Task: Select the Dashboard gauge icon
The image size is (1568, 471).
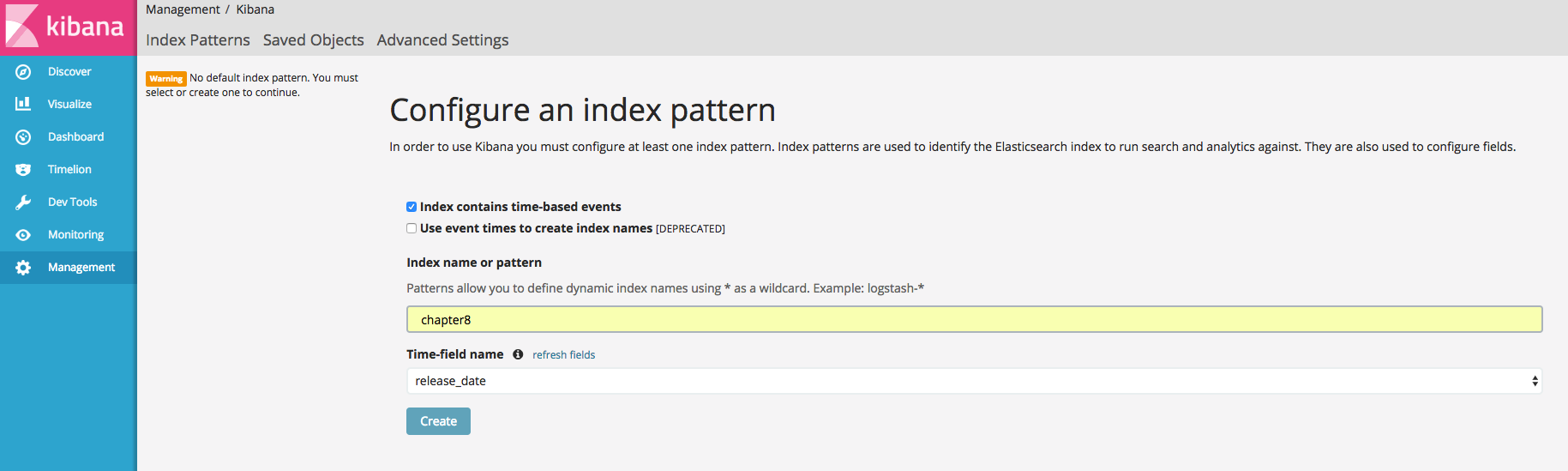Action: point(23,137)
